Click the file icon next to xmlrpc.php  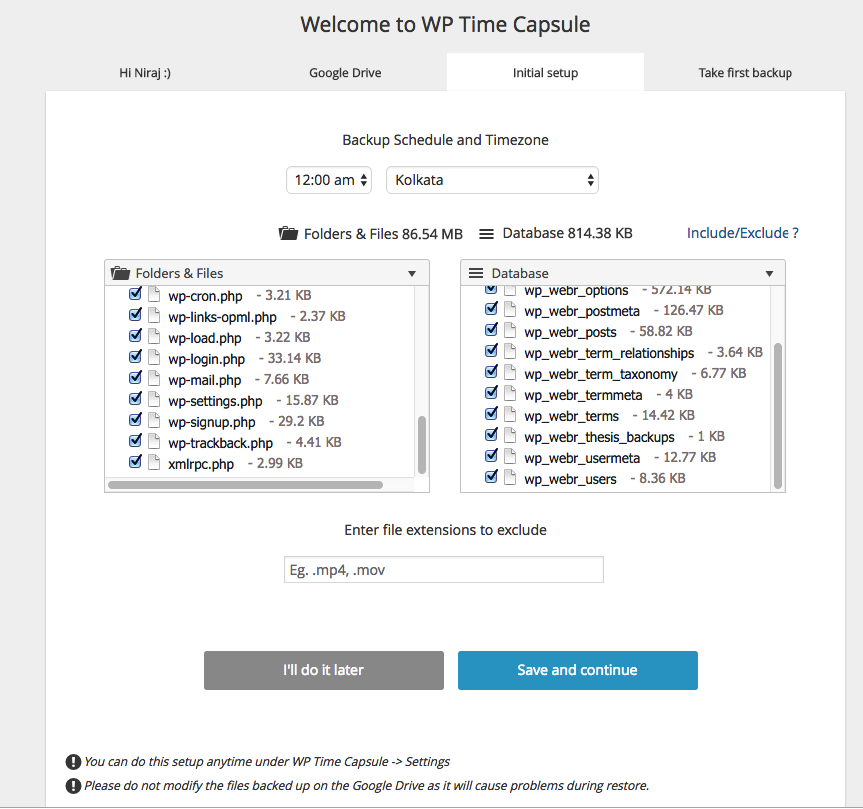click(x=154, y=462)
